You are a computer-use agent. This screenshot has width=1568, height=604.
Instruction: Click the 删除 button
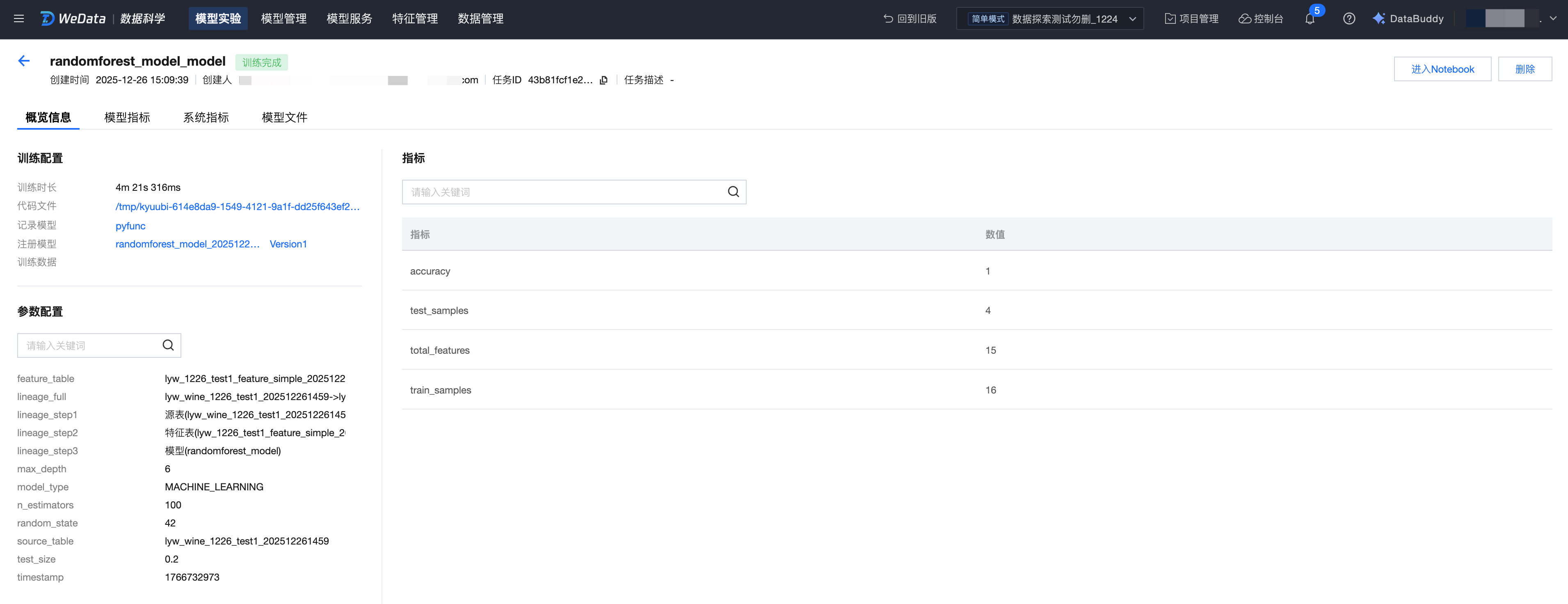tap(1524, 69)
